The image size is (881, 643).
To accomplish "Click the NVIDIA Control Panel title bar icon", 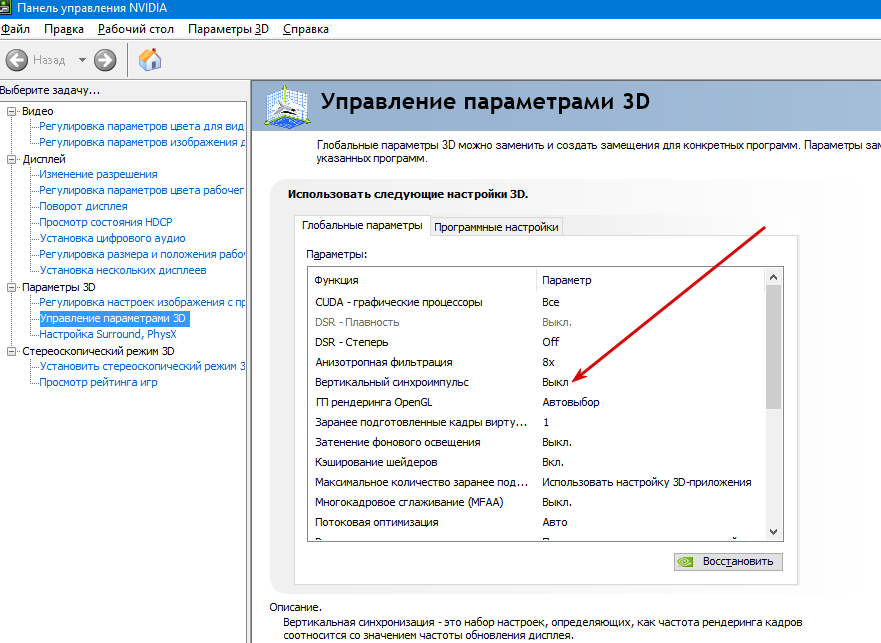I will point(5,8).
